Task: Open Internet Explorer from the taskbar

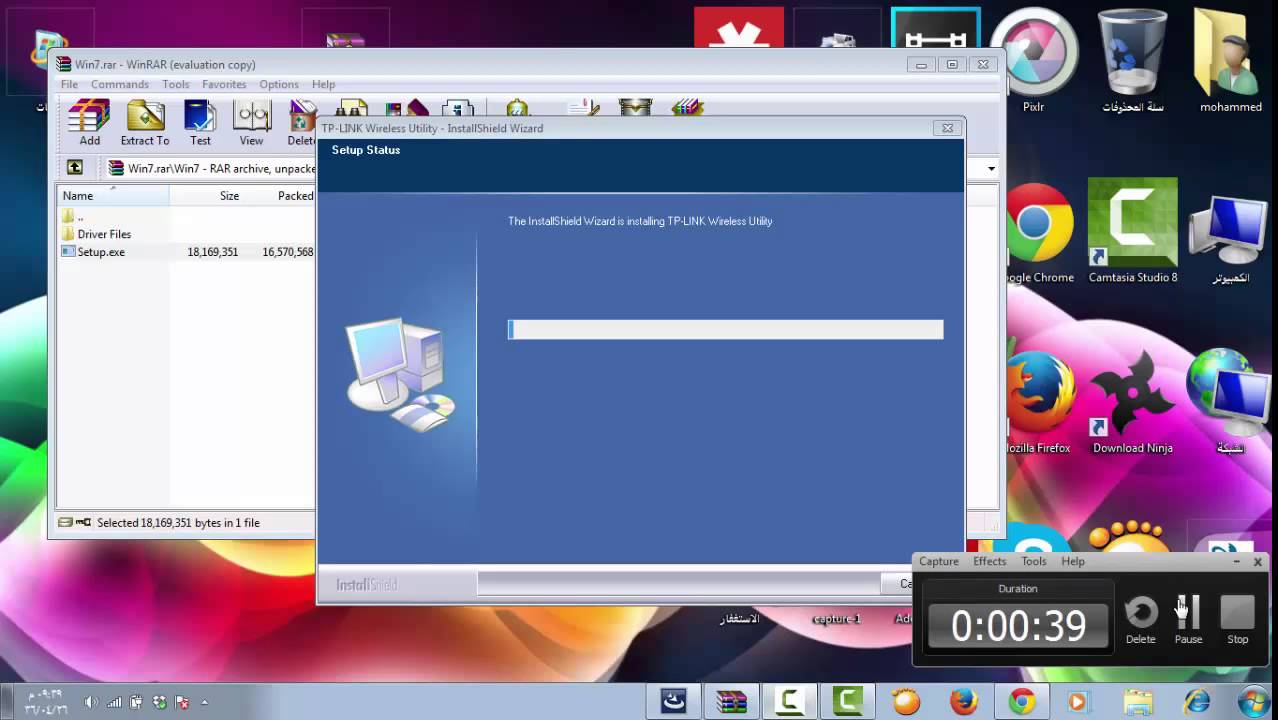Action: click(x=1196, y=701)
